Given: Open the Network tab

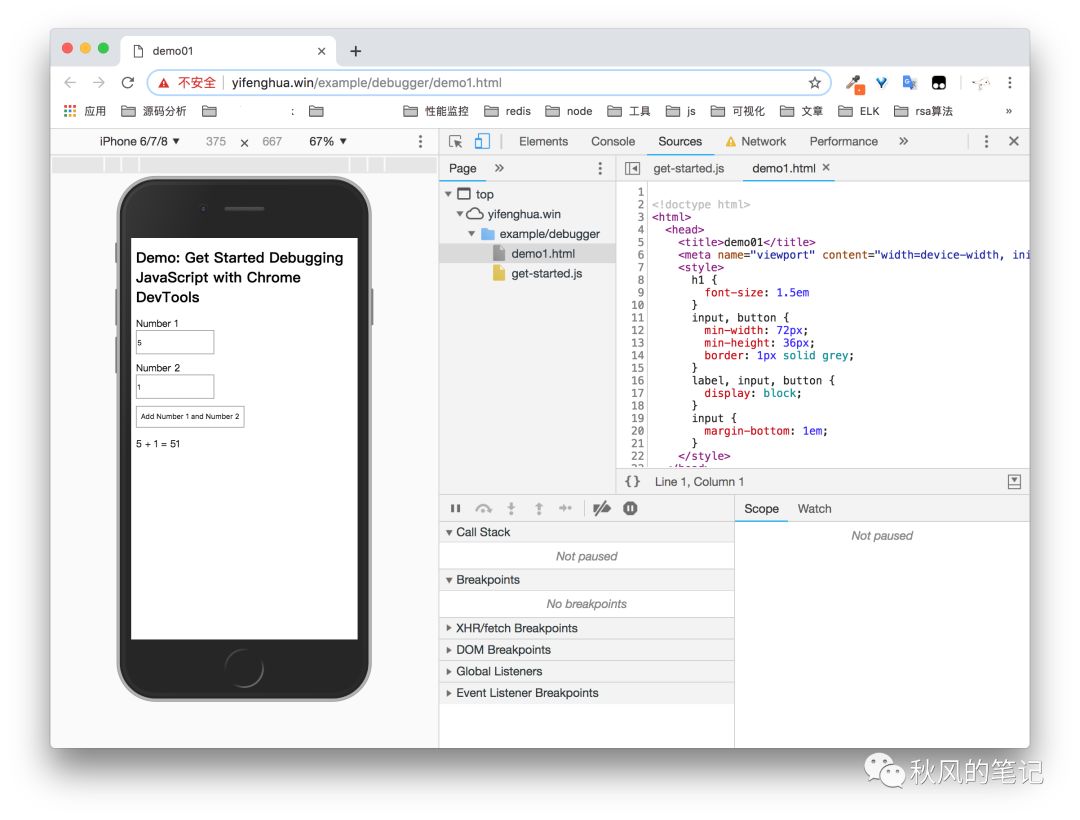Looking at the screenshot, I should 756,141.
